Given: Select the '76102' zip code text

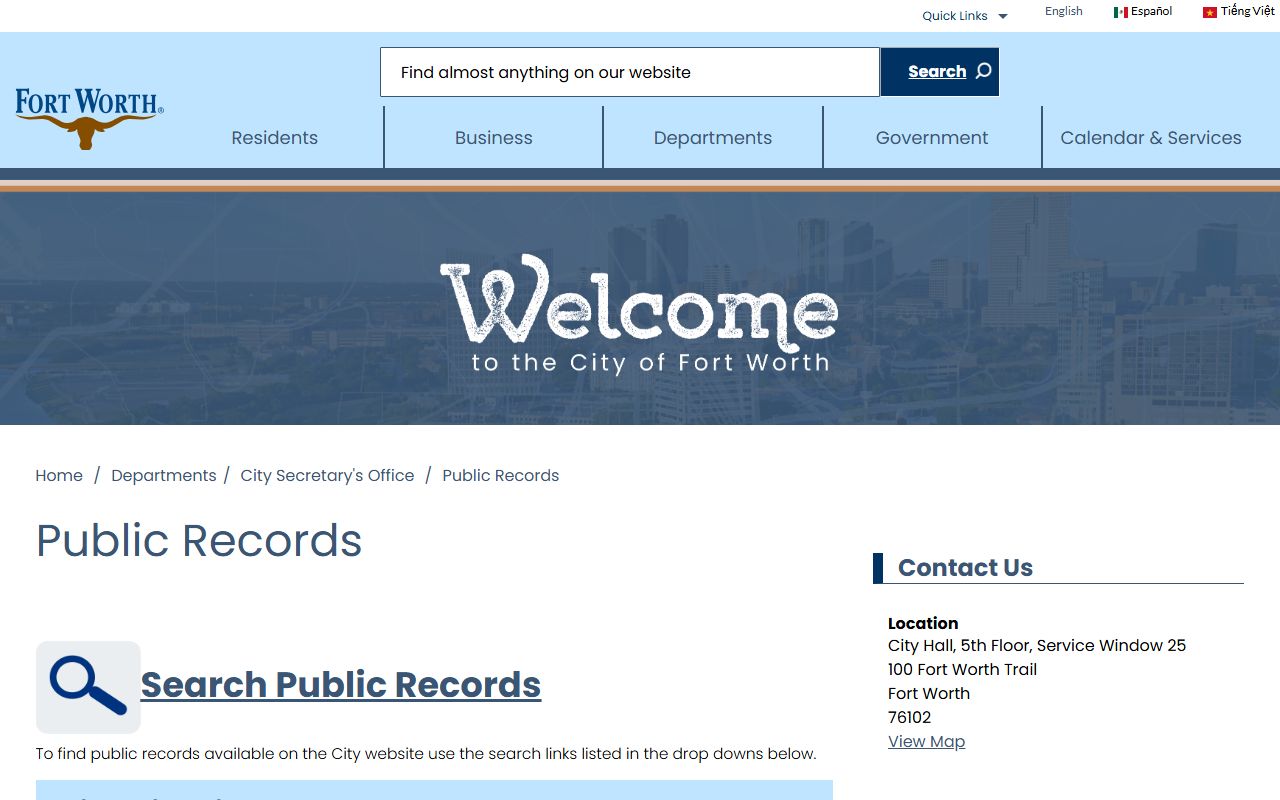Looking at the screenshot, I should click(x=909, y=718).
